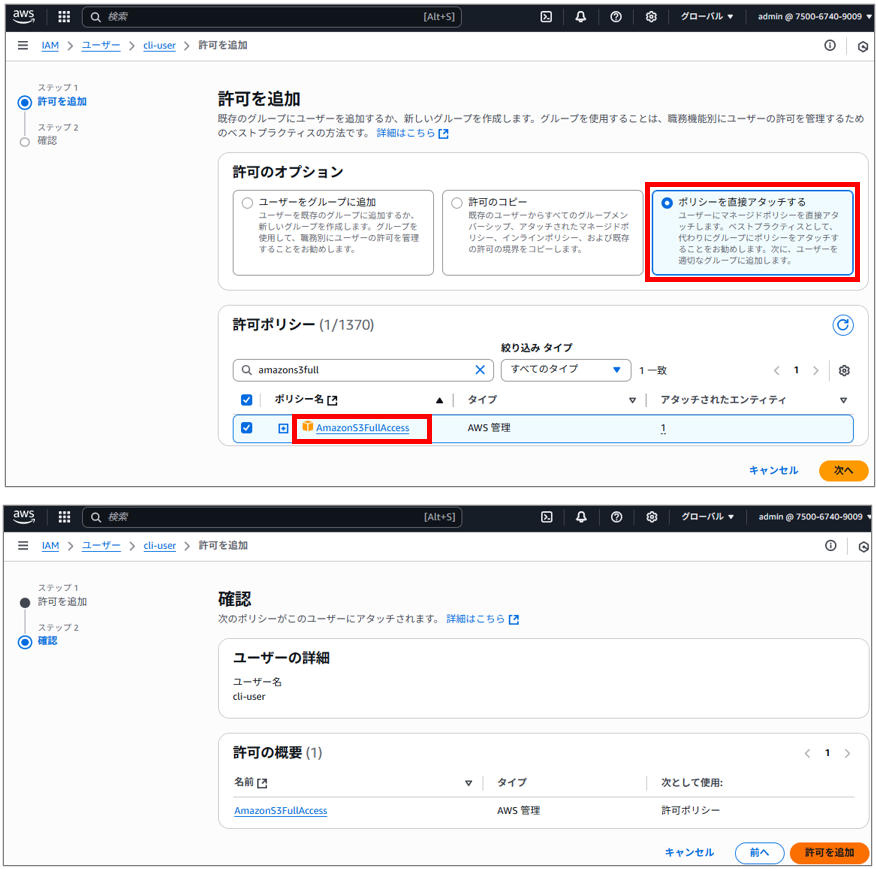Select step 2 確認 in wizard on permissions page

pyautogui.click(x=47, y=140)
